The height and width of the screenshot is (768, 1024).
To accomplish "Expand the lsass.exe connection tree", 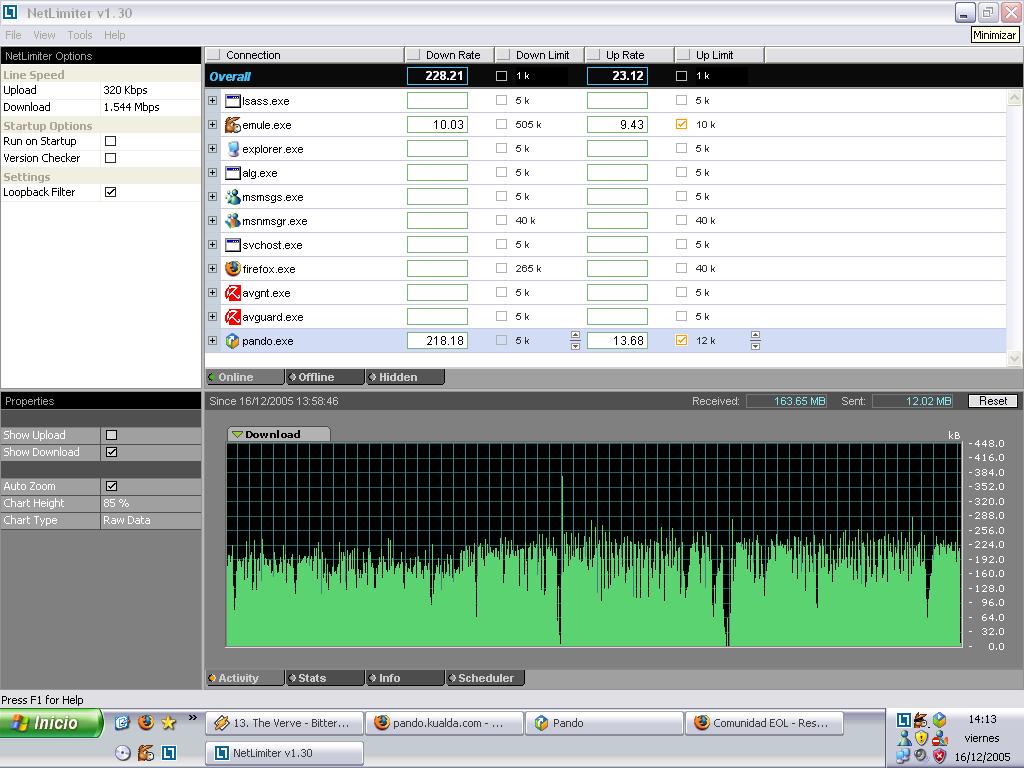I will (213, 101).
